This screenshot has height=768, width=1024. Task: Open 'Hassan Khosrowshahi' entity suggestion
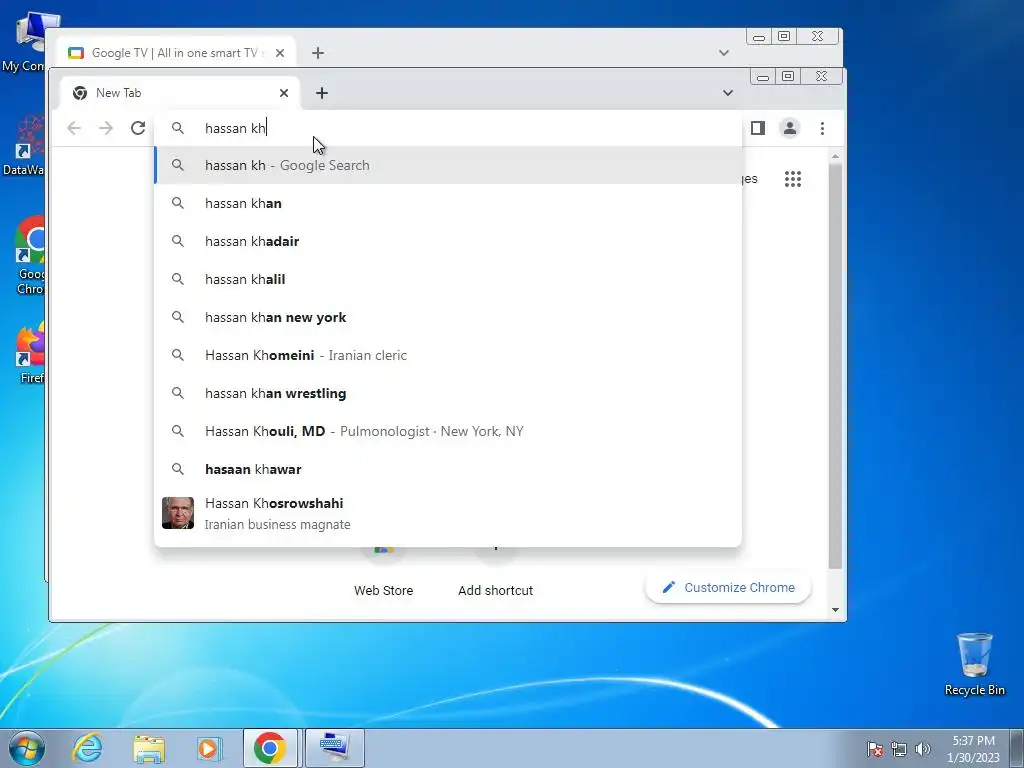pyautogui.click(x=448, y=513)
